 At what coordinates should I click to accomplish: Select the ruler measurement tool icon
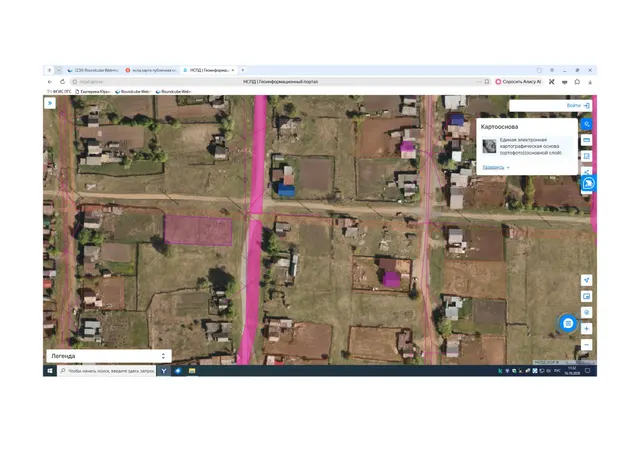tap(587, 140)
